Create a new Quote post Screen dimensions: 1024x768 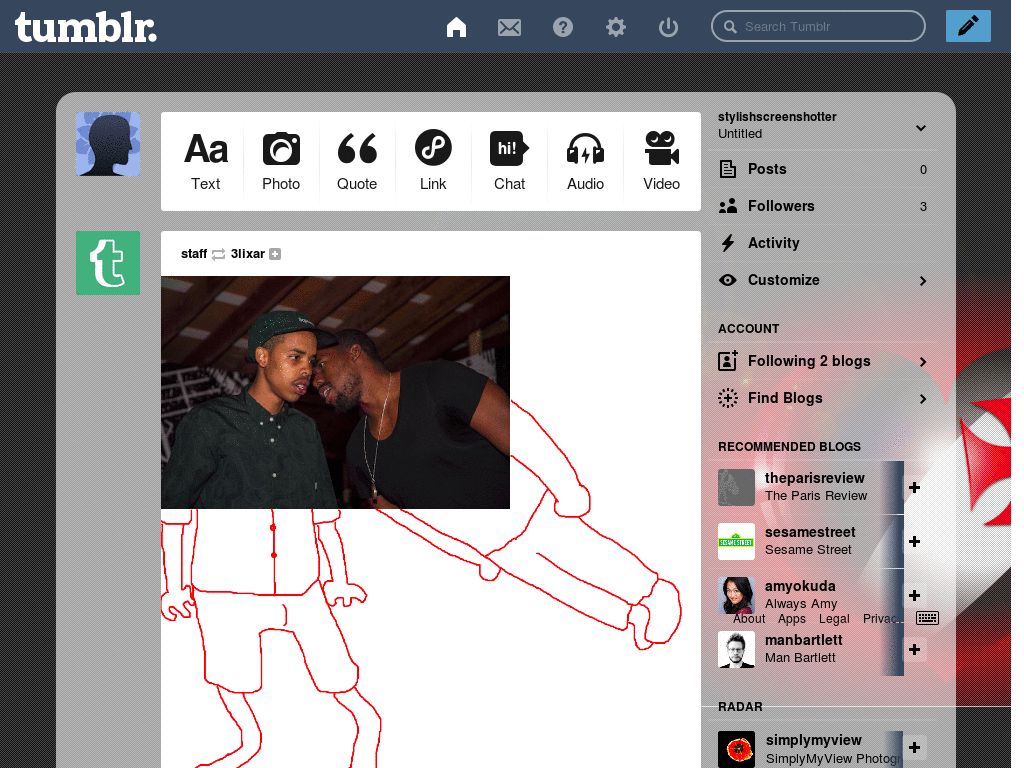(357, 161)
